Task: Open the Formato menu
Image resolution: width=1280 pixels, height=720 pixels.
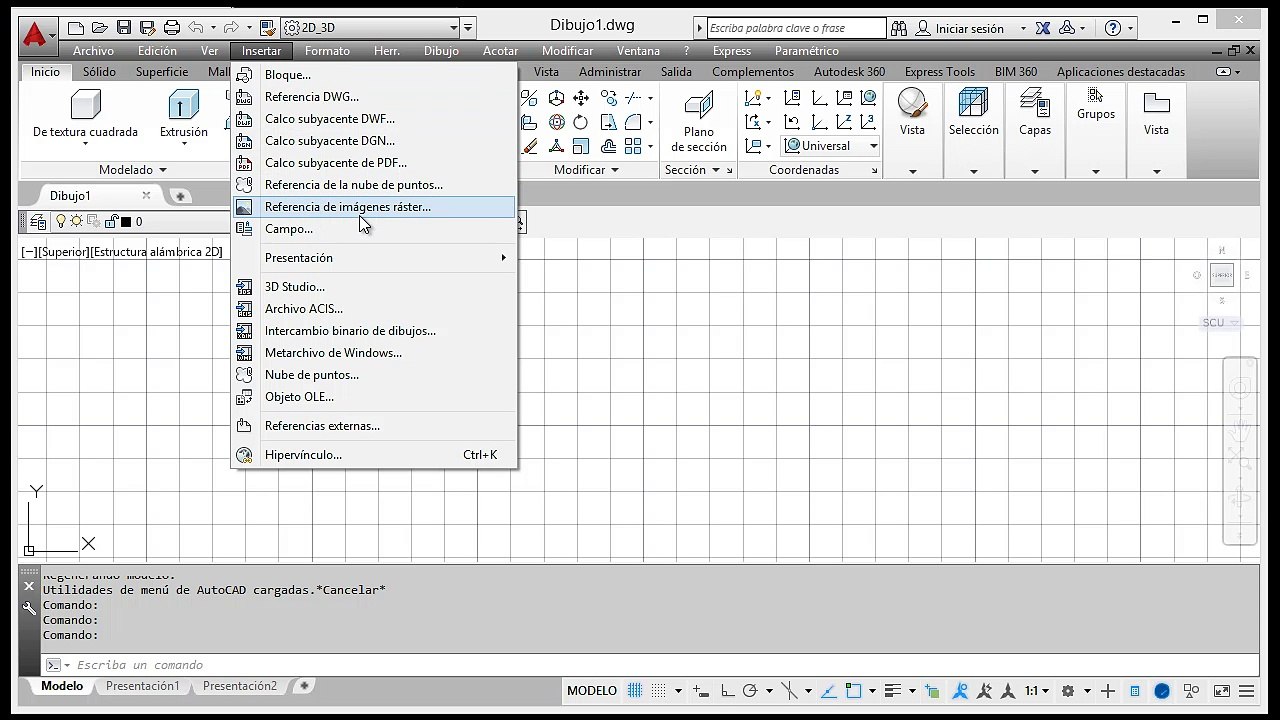Action: pyautogui.click(x=327, y=51)
